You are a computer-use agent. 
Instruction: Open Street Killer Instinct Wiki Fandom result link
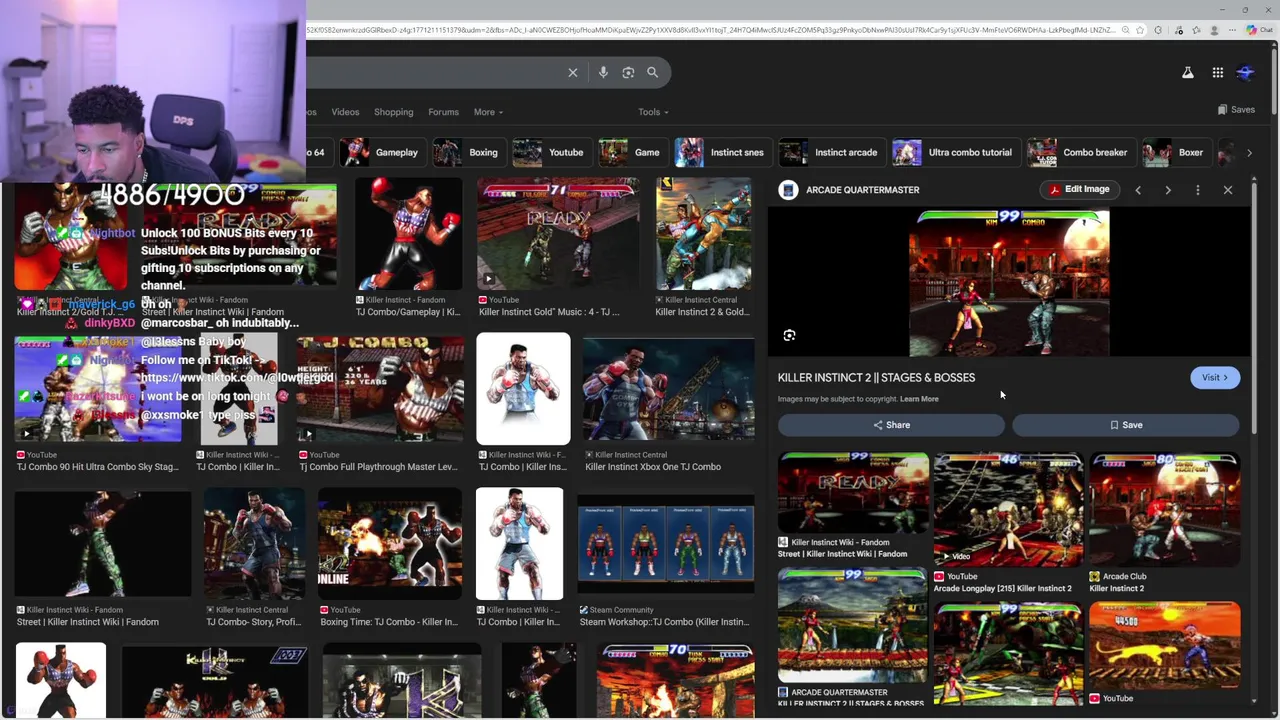[88, 622]
